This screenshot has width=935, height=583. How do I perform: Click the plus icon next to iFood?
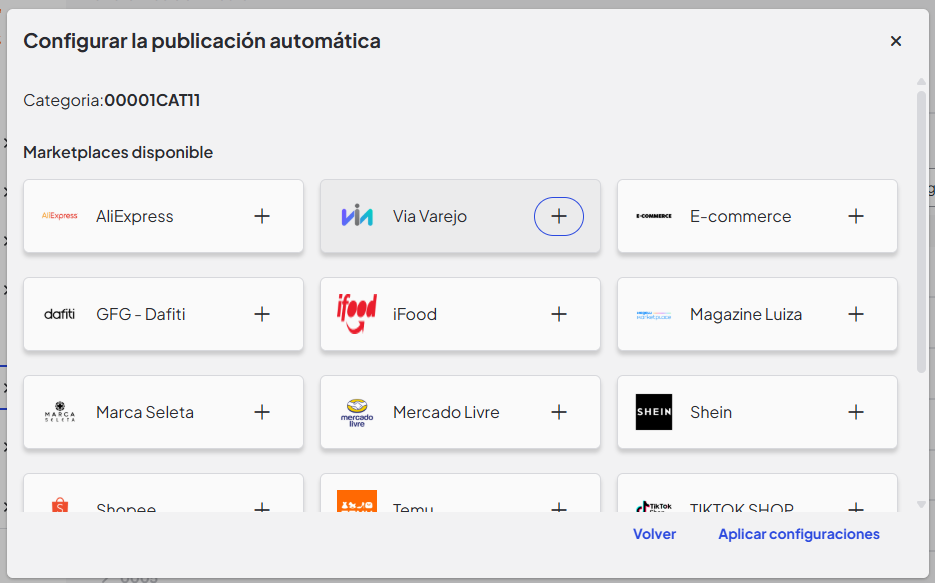pos(559,314)
